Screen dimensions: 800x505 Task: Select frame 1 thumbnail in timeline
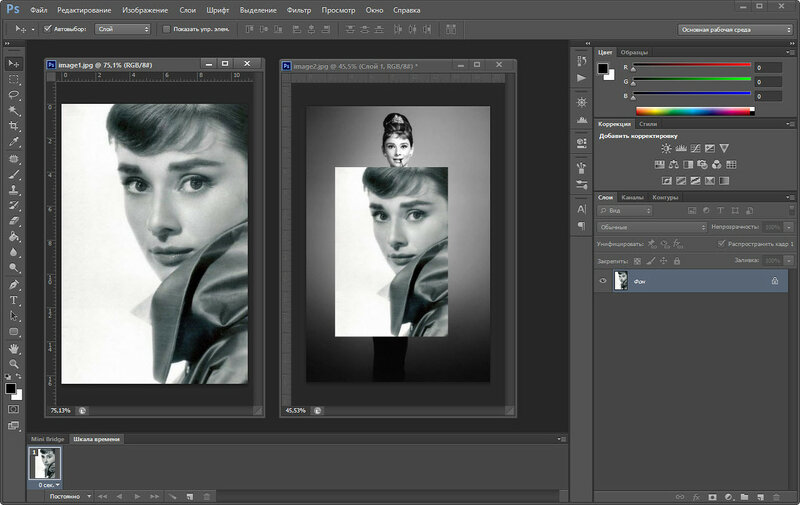point(45,463)
